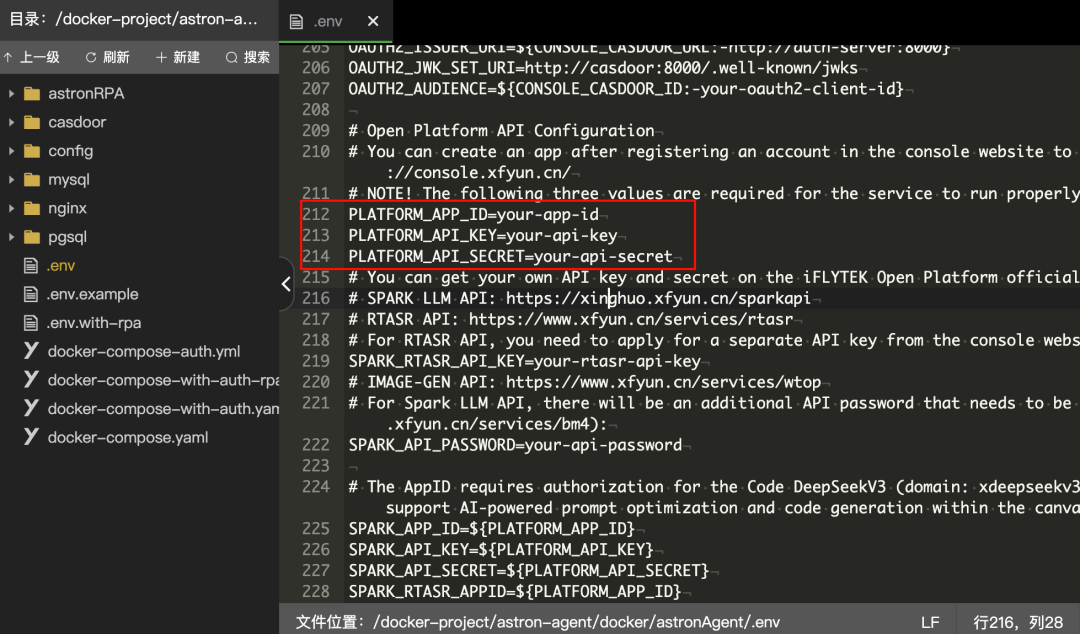Expand the nginx folder arrow
Viewport: 1080px width, 634px height.
click(x=11, y=208)
